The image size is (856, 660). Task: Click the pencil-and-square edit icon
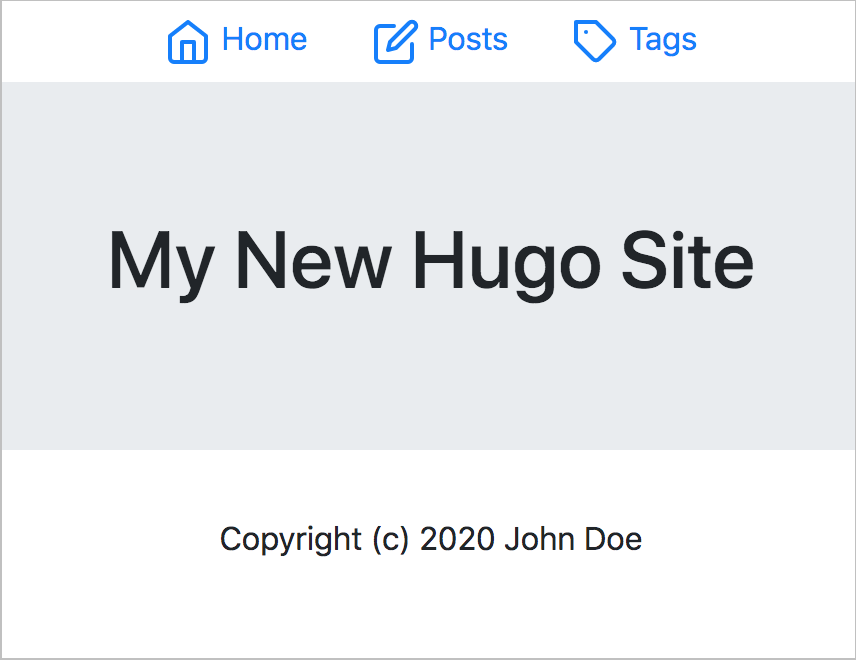[x=396, y=42]
